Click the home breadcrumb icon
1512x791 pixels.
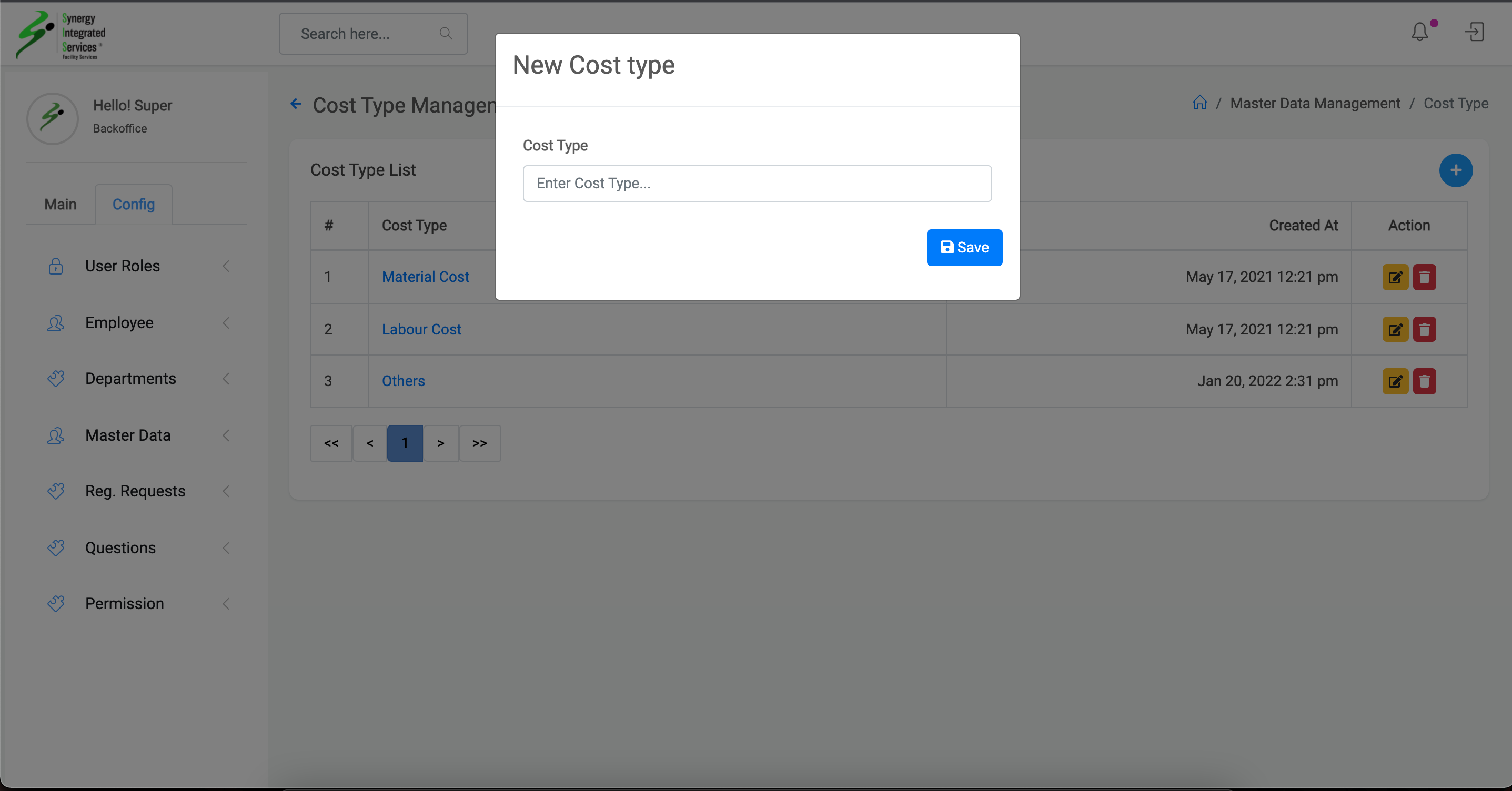click(1199, 103)
